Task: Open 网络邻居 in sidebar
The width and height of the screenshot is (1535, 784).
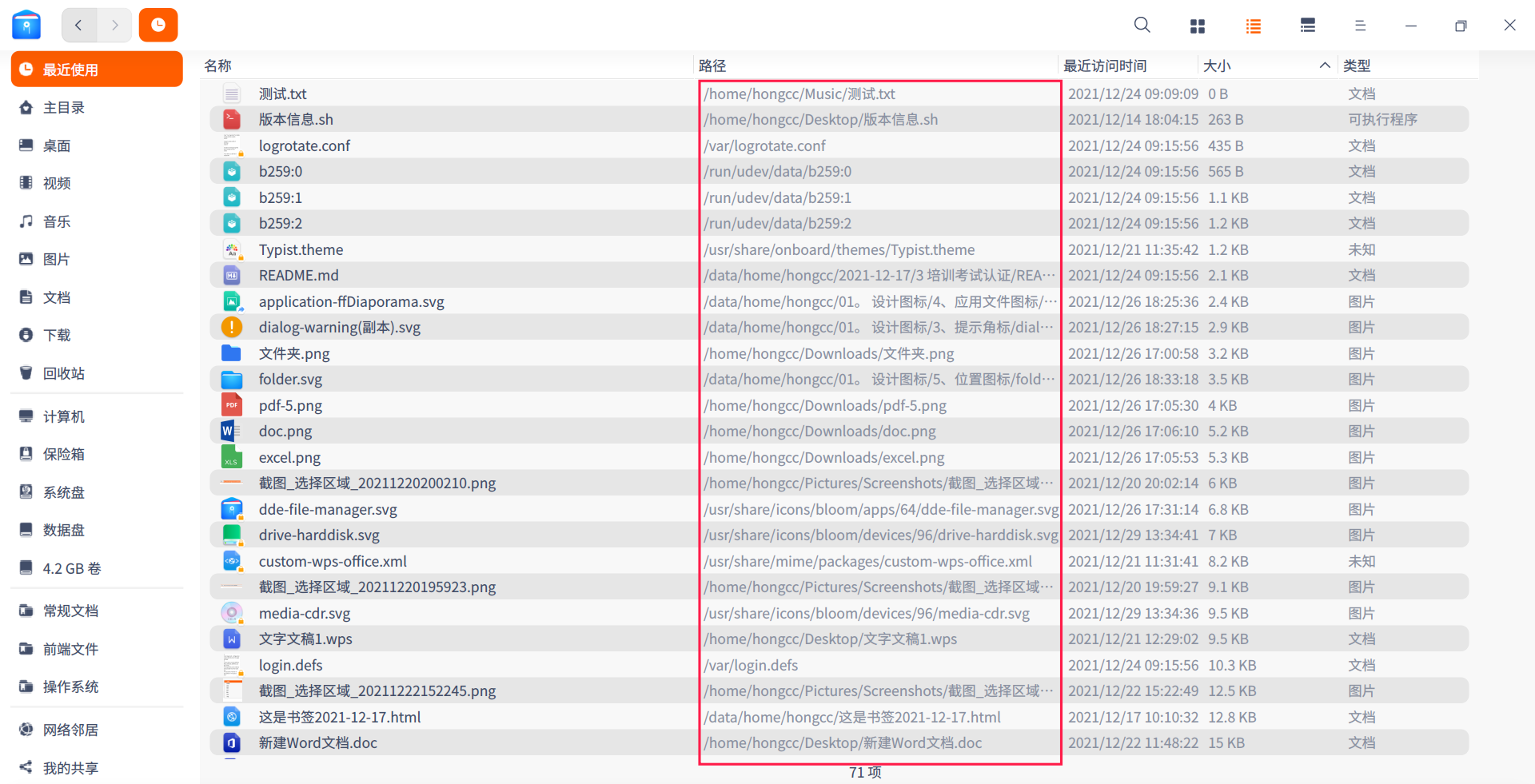Action: [97, 730]
